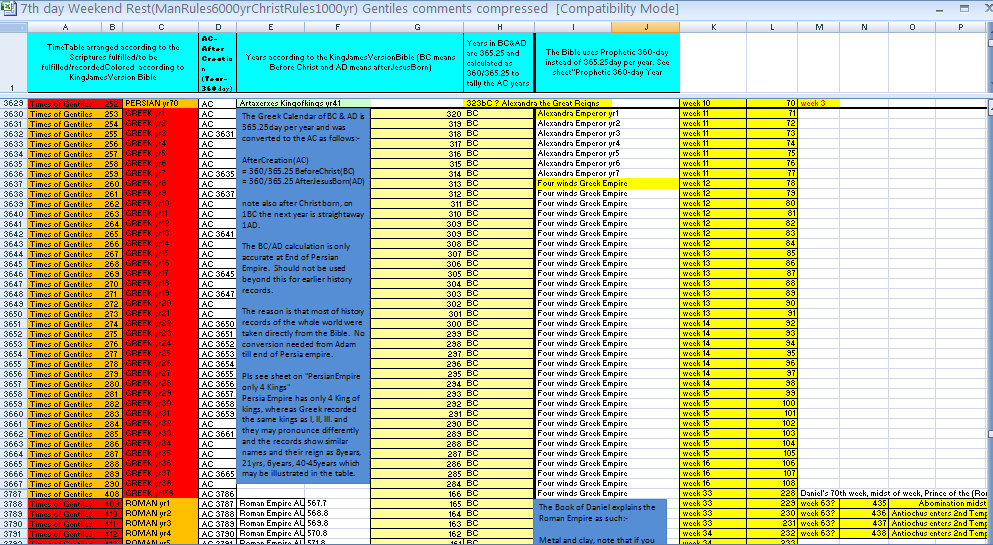Click the 'Years according to the KingJamesVersionBible' header cell

(x=350, y=63)
